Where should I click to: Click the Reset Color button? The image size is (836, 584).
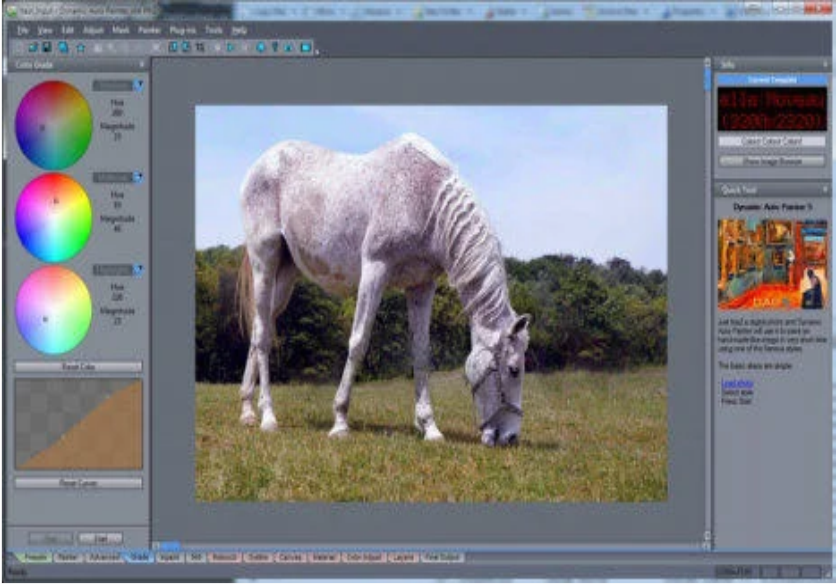(x=78, y=367)
